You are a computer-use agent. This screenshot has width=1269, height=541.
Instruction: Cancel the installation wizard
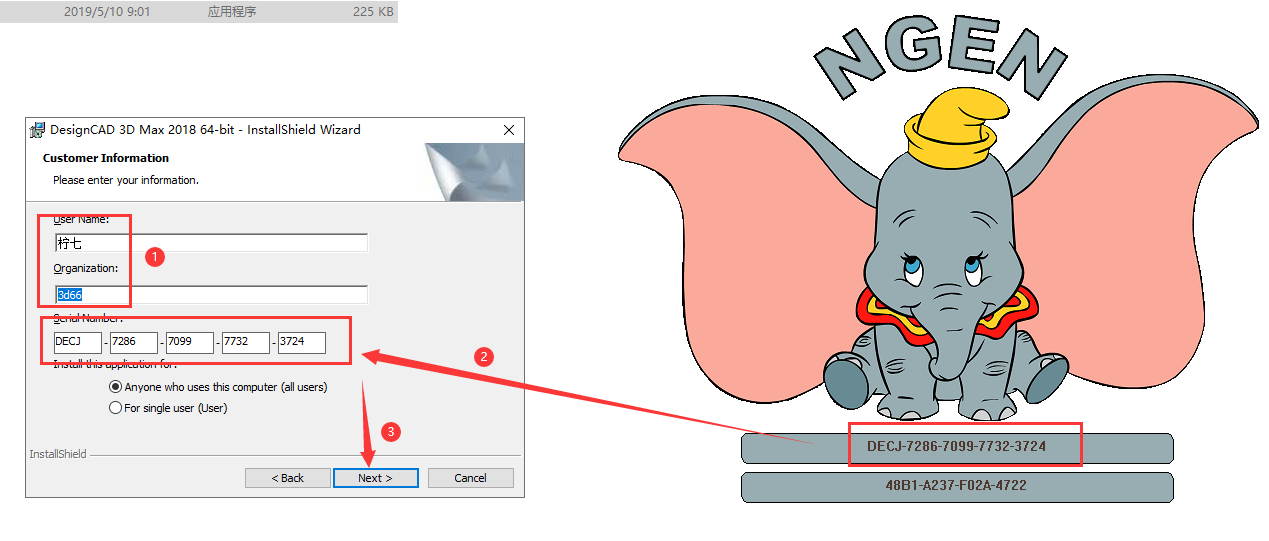[470, 478]
